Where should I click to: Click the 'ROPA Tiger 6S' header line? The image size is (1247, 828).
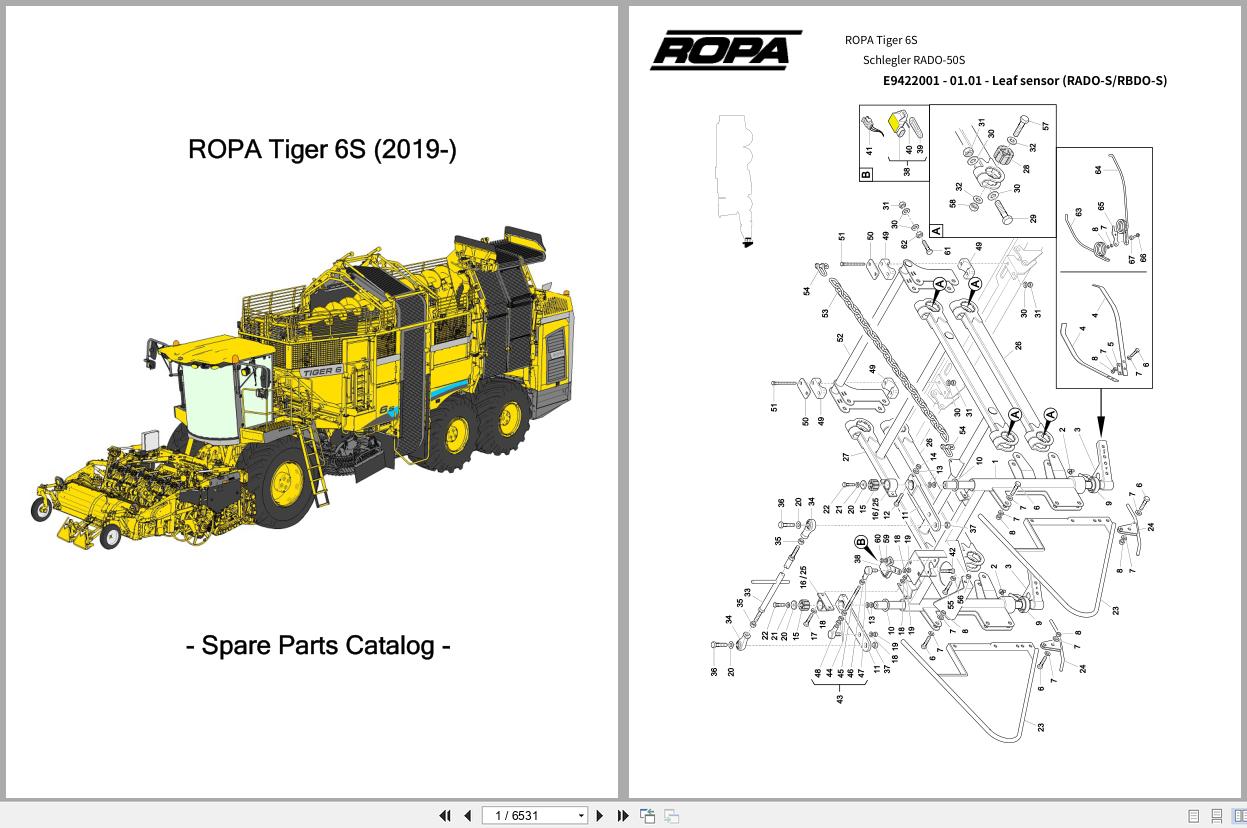tap(881, 40)
